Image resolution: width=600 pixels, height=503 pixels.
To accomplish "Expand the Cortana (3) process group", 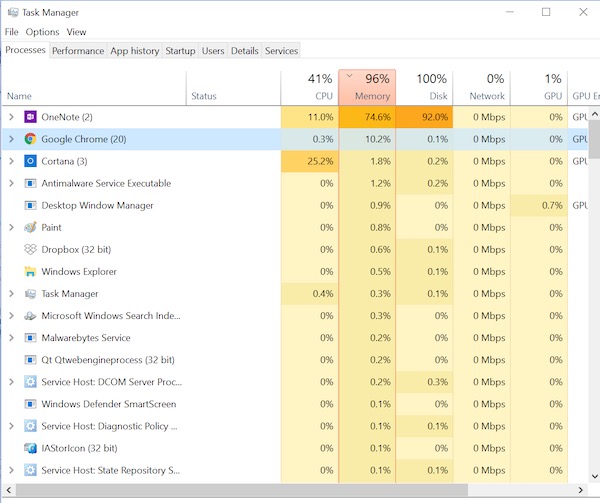I will tap(11, 161).
